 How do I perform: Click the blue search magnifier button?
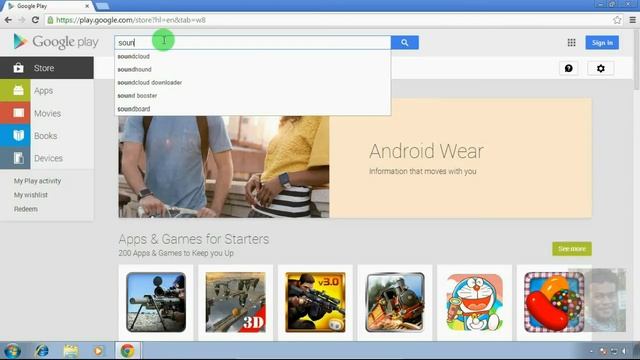coord(404,42)
